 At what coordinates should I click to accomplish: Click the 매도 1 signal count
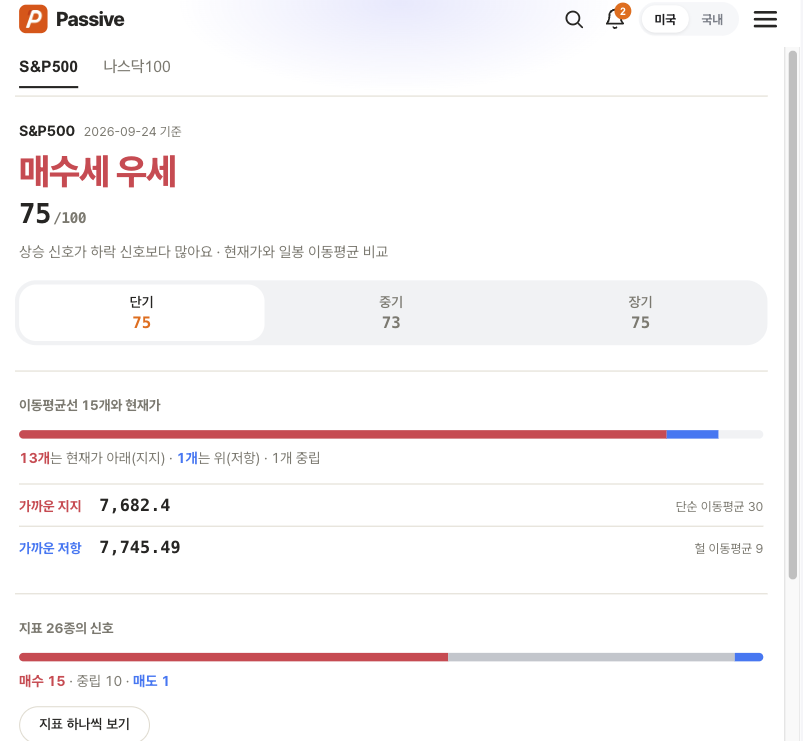coord(151,681)
